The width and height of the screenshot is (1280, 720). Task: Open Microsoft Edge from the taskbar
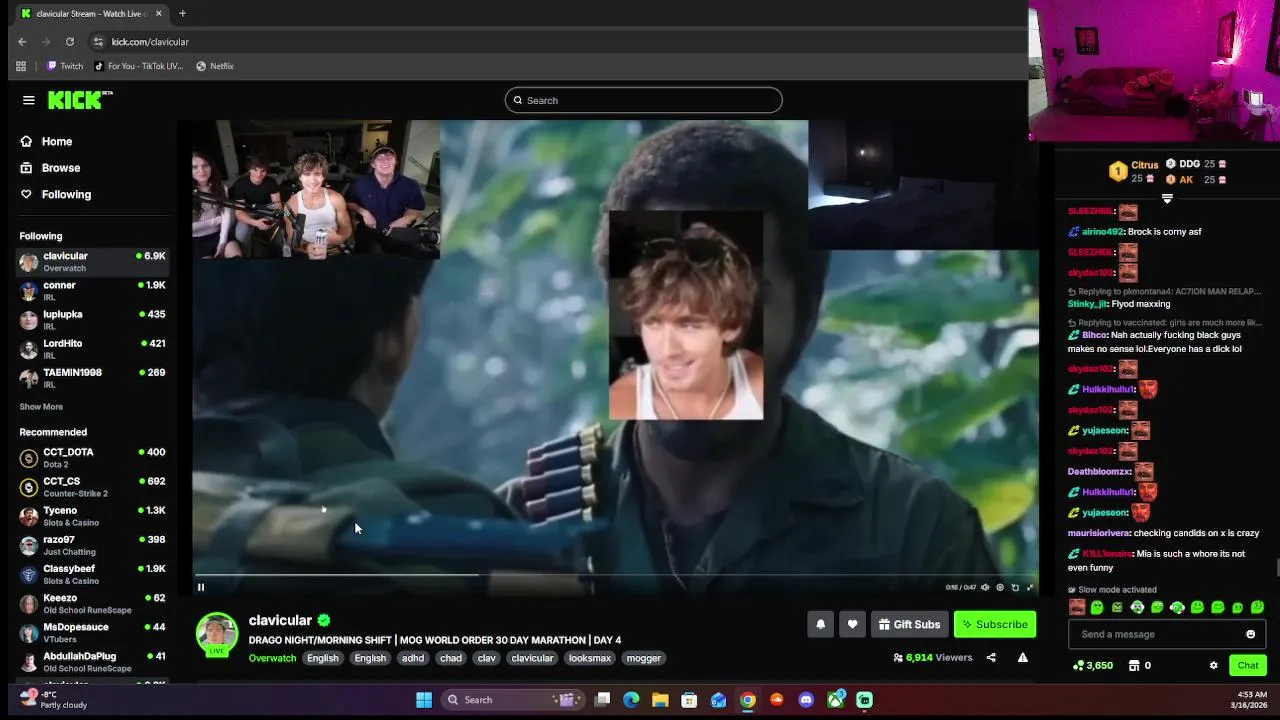coord(631,700)
